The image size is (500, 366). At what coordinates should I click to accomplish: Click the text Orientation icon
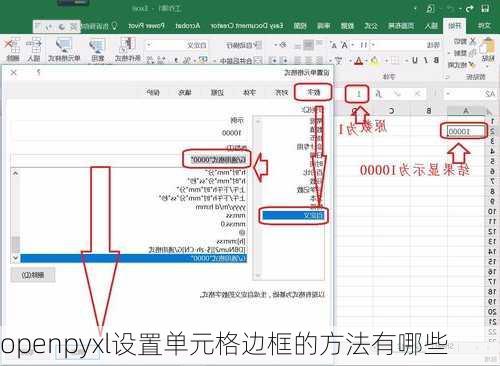pyautogui.click(x=283, y=44)
